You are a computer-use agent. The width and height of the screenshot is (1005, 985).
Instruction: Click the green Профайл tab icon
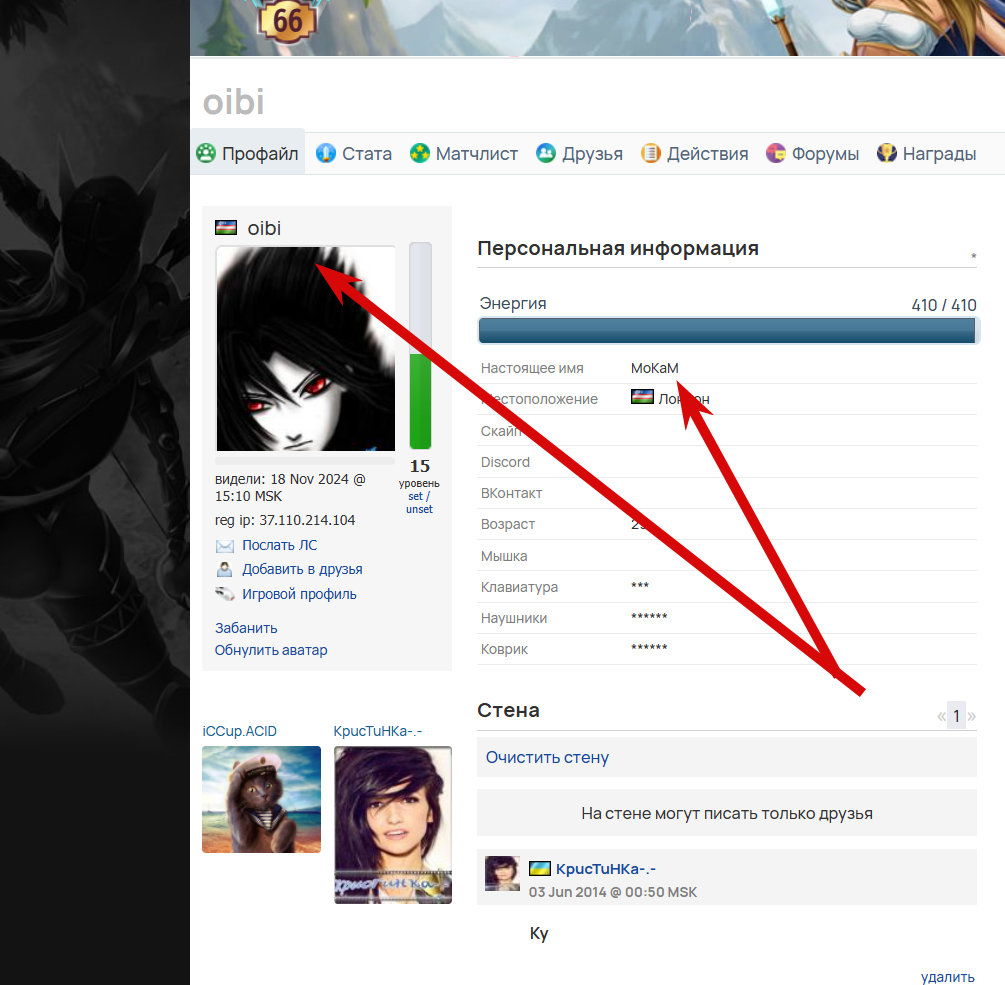click(206, 153)
